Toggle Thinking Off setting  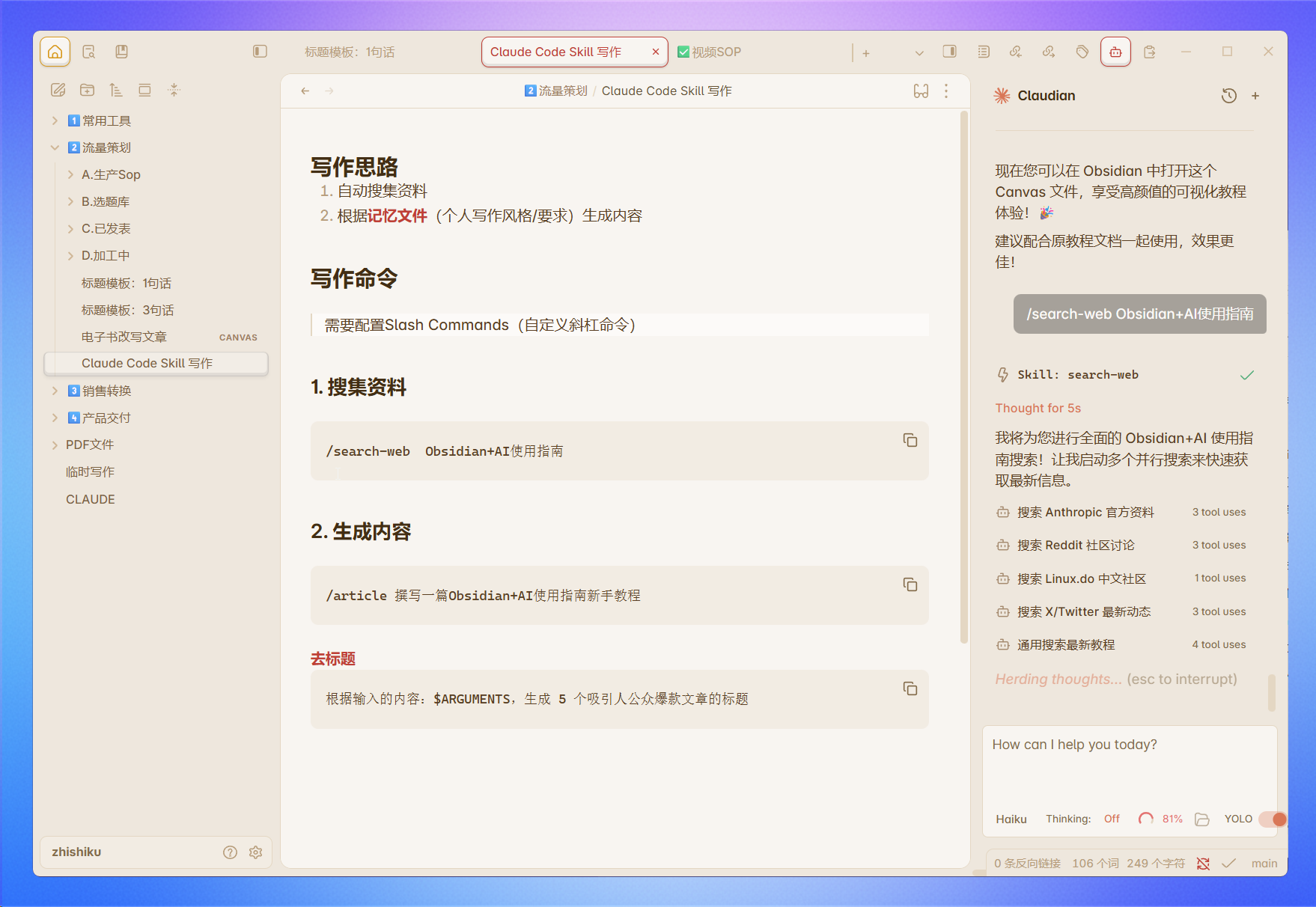pyautogui.click(x=1112, y=819)
